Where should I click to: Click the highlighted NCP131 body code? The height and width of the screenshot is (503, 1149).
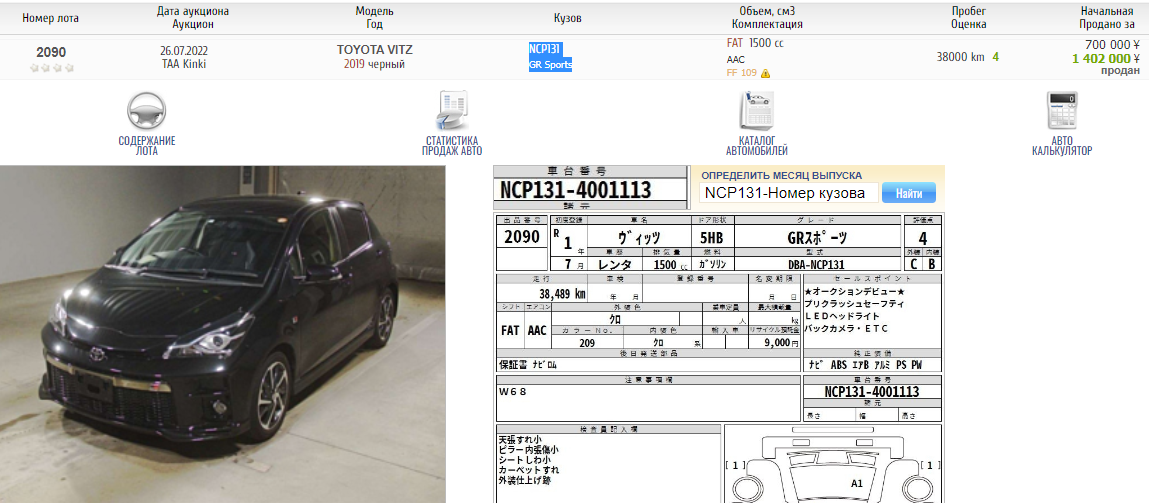click(544, 49)
